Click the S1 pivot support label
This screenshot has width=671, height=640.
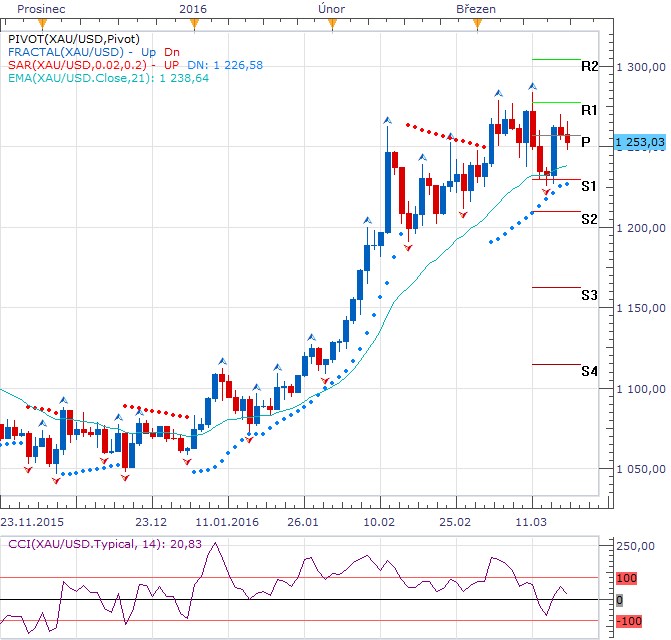(x=589, y=186)
